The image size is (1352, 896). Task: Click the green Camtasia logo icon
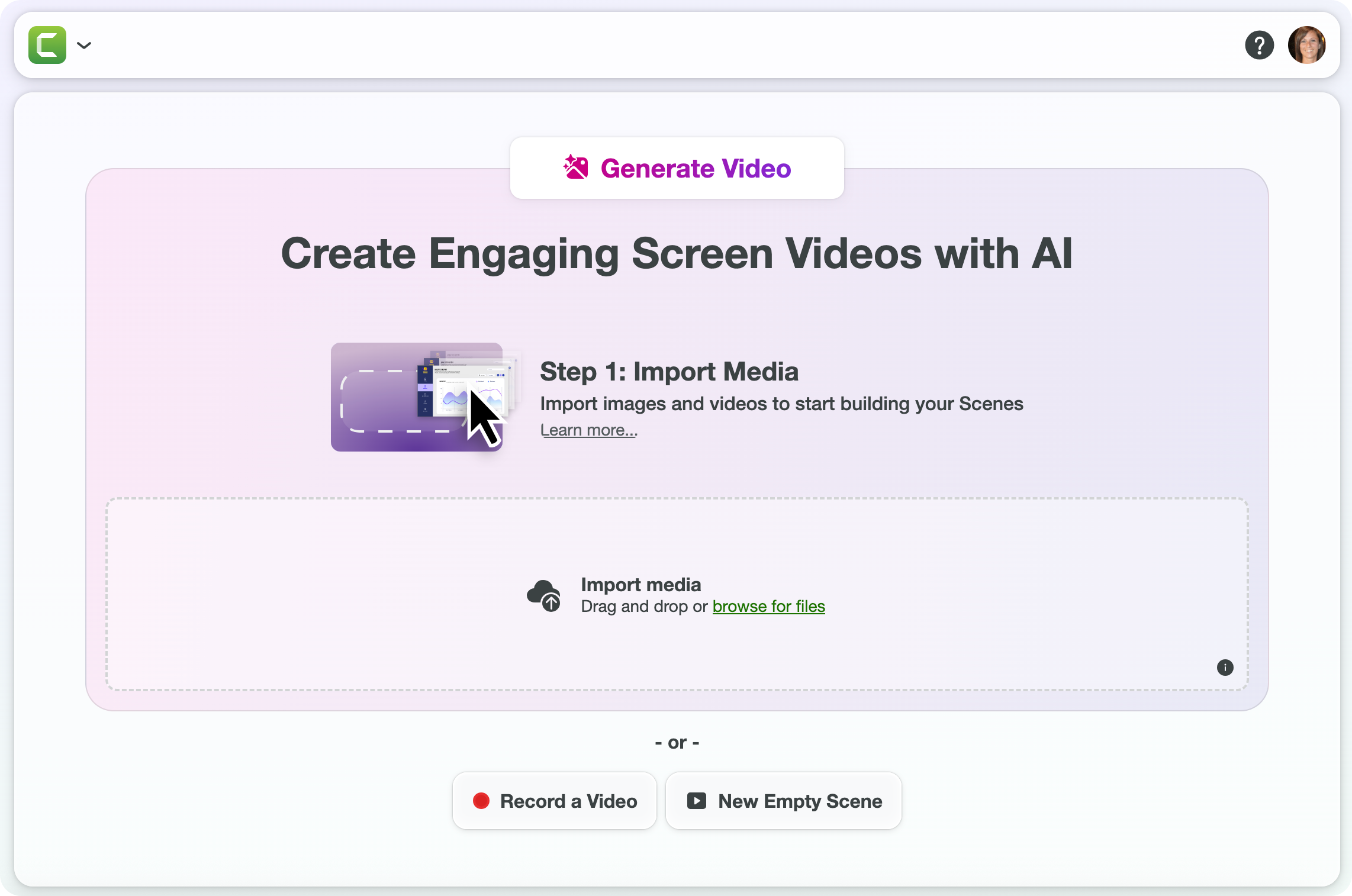pos(47,45)
